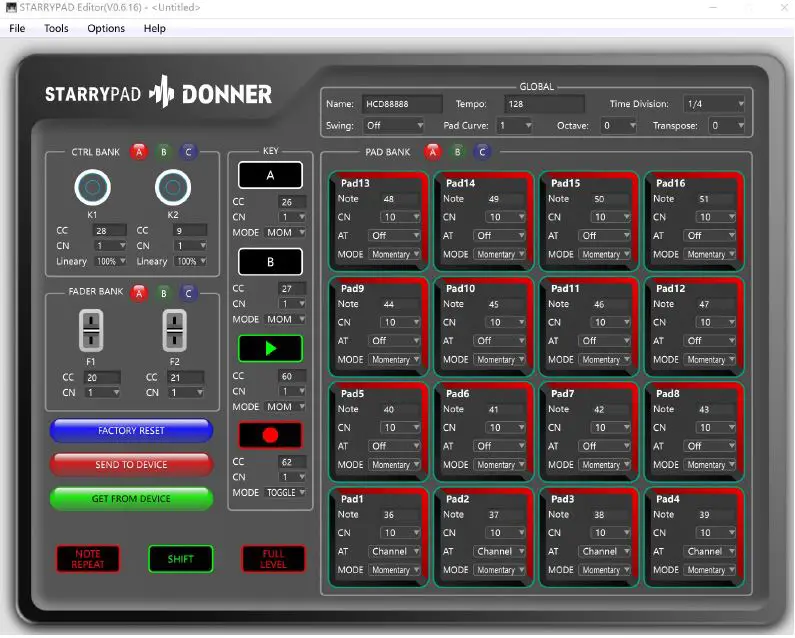Click the green play key button
This screenshot has width=795, height=638.
pos(270,348)
